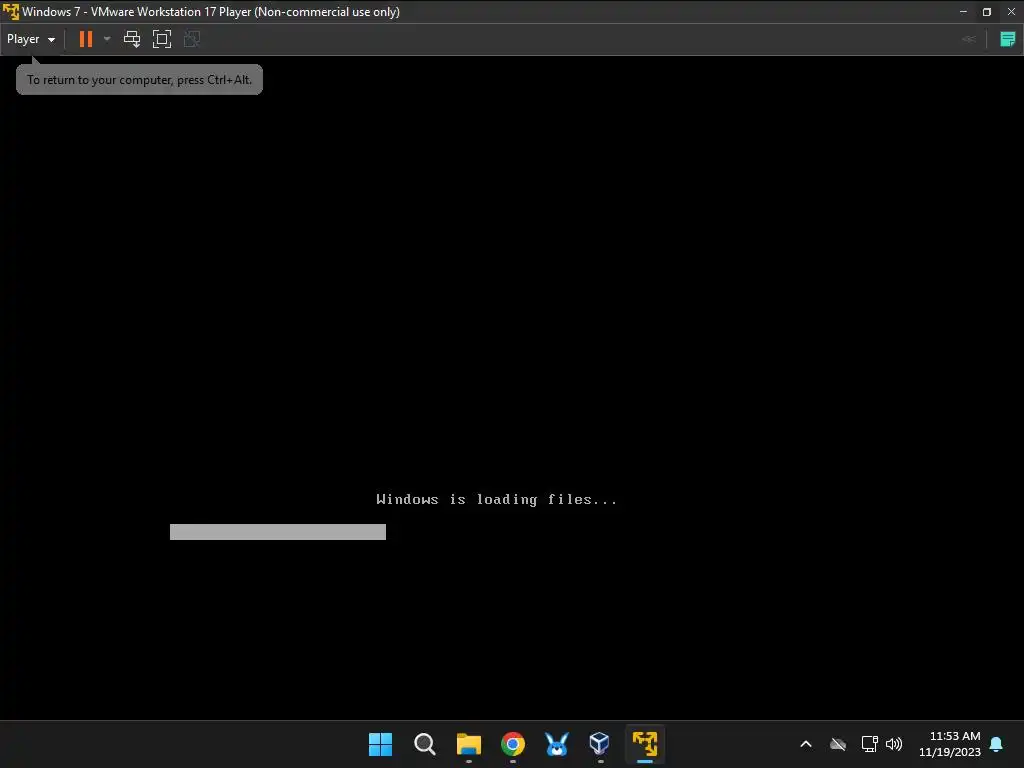Enter full screen mode

[161, 39]
